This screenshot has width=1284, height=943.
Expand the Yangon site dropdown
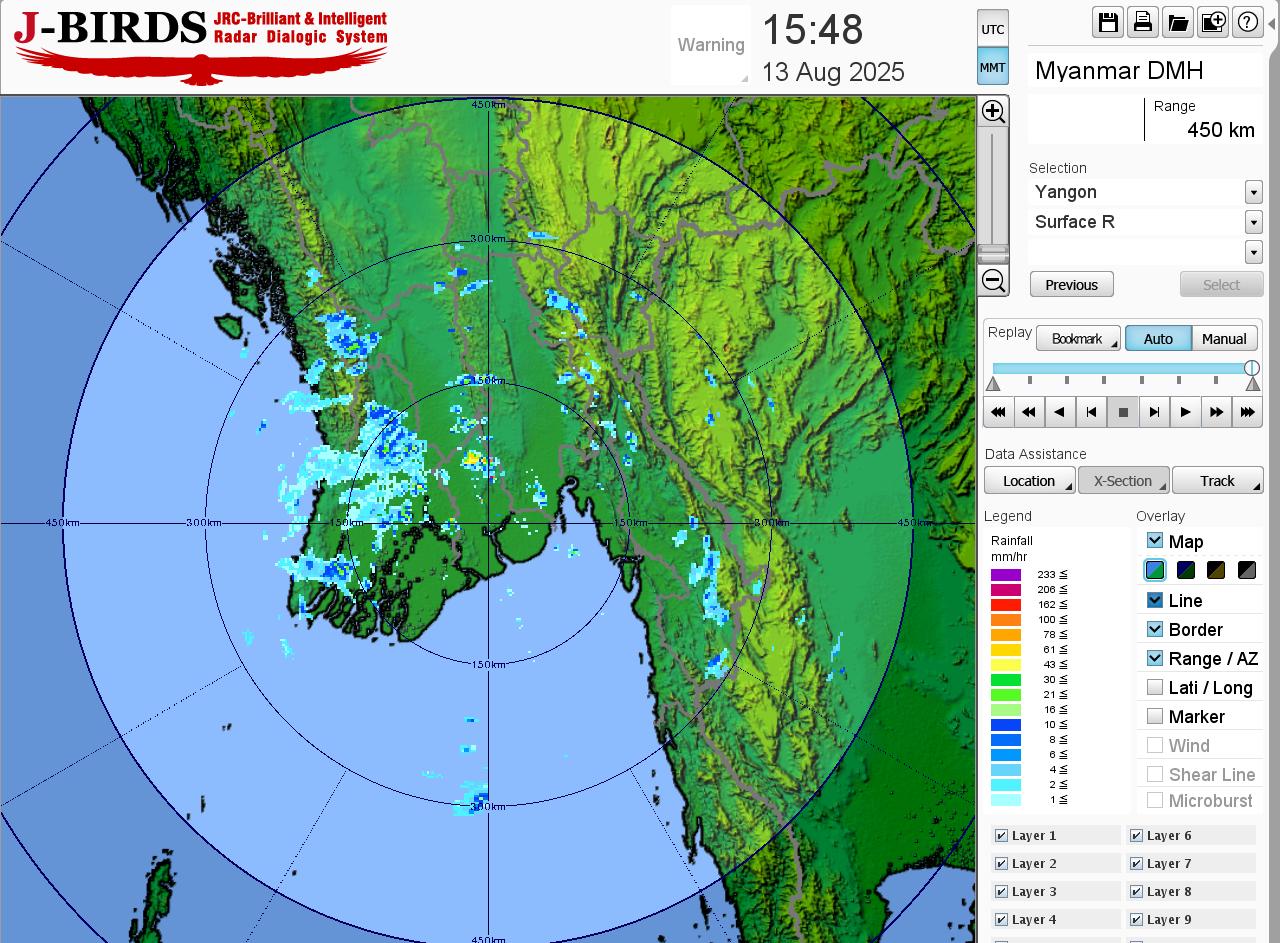tap(1253, 192)
